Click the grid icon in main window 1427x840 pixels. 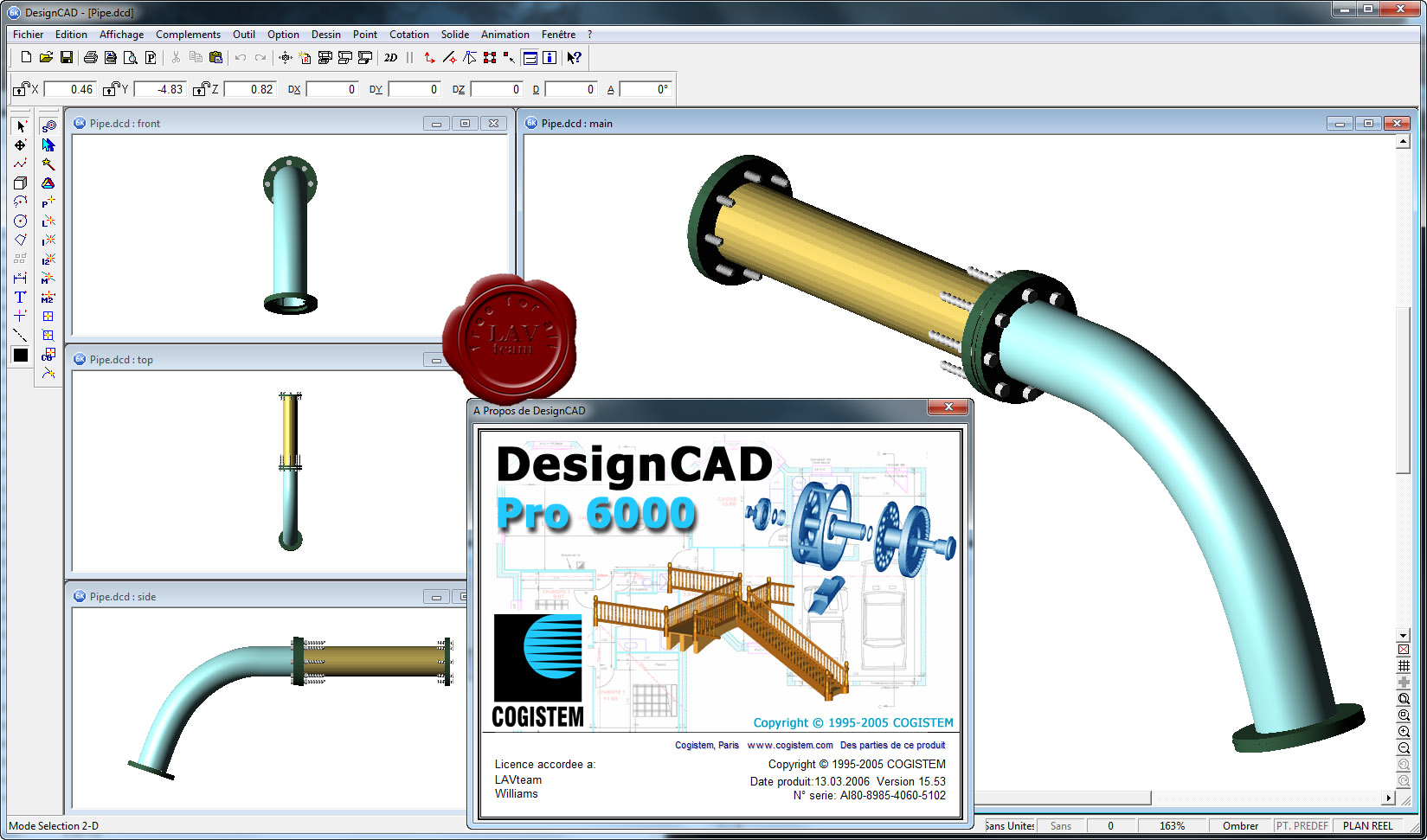(x=1404, y=666)
